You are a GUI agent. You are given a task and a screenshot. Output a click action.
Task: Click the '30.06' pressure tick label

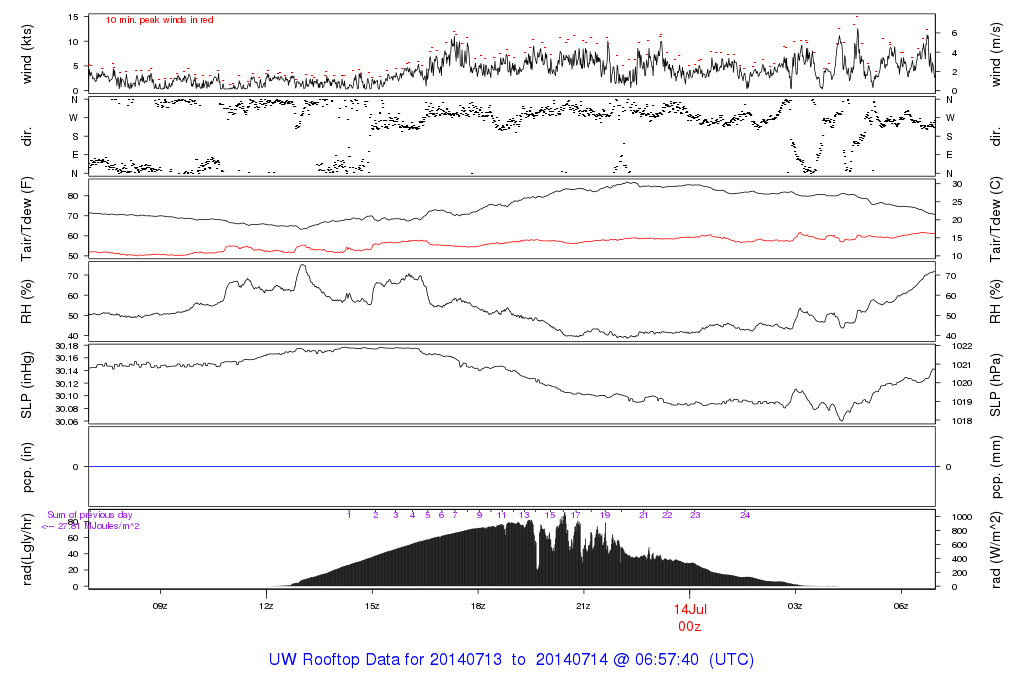pyautogui.click(x=67, y=422)
